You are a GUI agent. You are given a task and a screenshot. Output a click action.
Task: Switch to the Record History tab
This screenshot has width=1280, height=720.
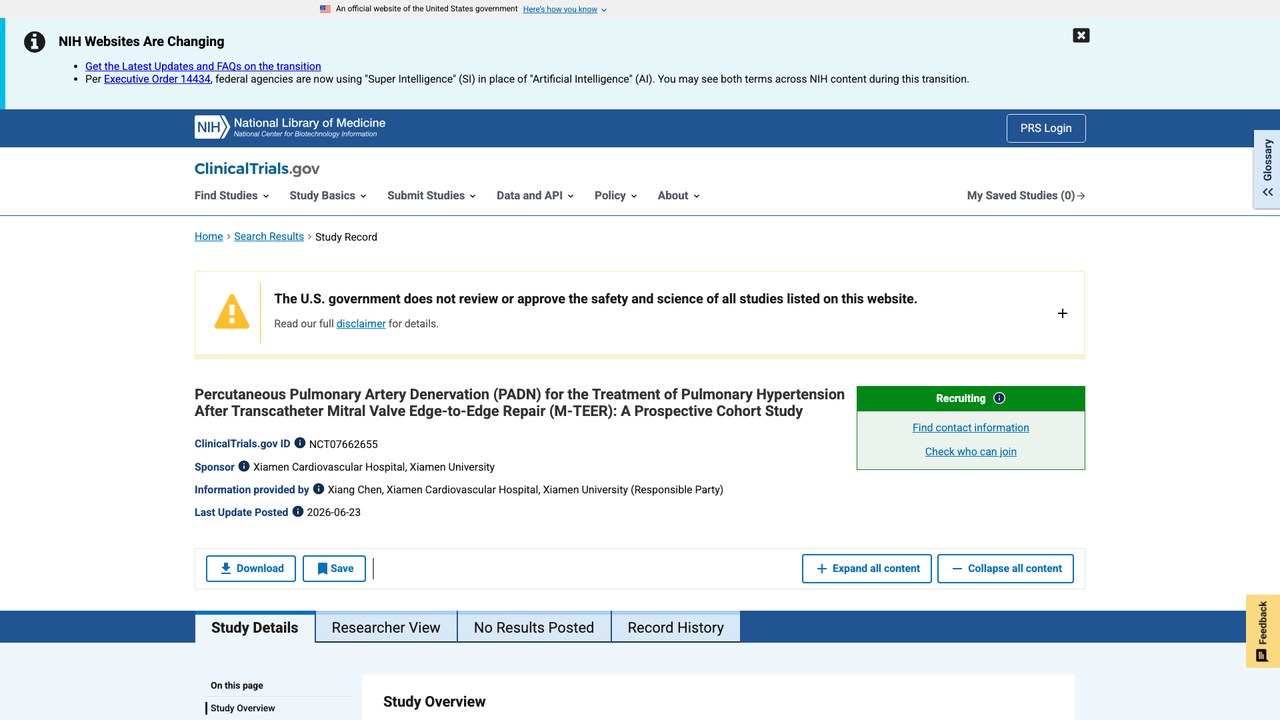tap(676, 627)
